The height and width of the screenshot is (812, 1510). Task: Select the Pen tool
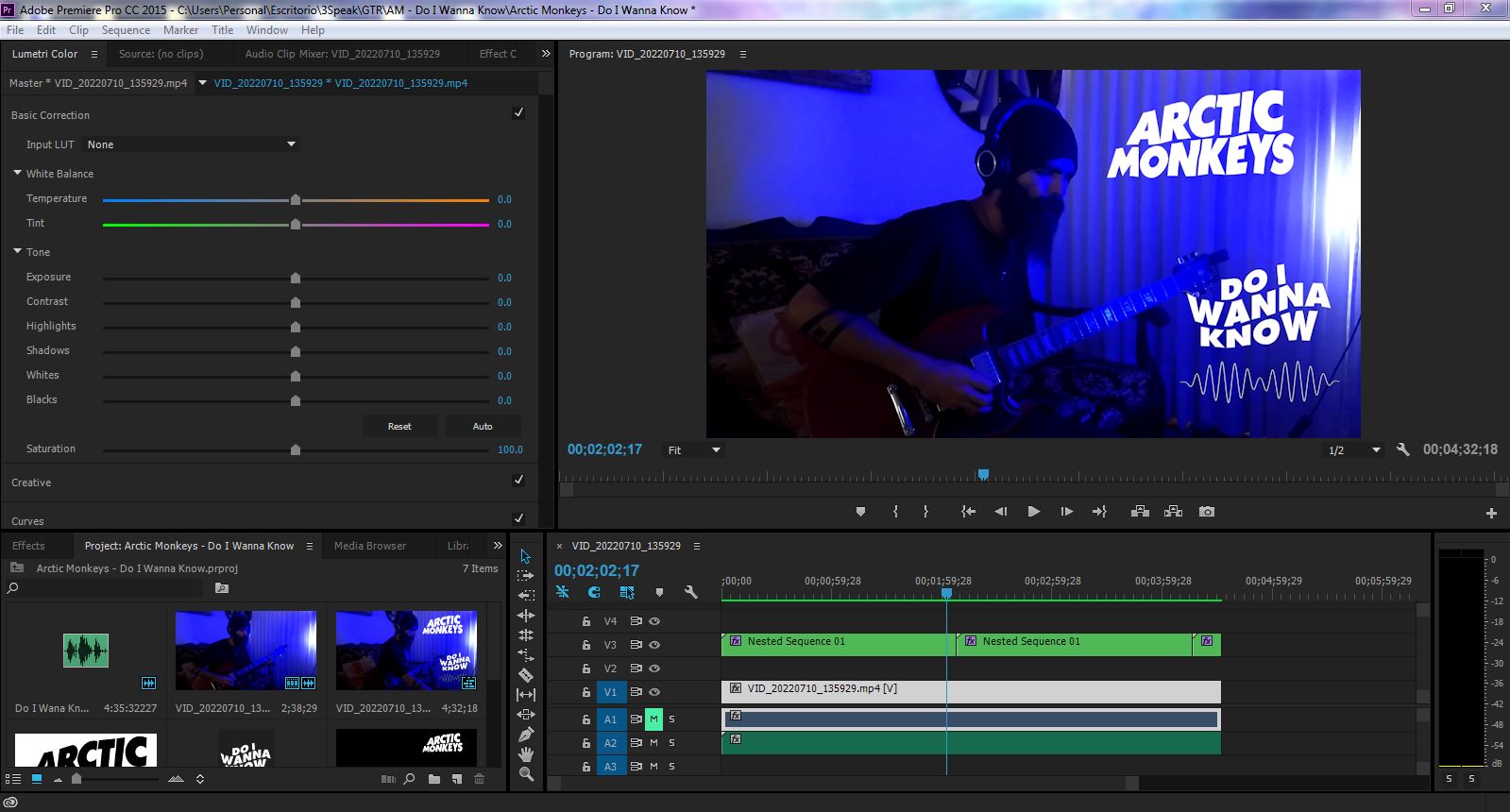pyautogui.click(x=526, y=735)
